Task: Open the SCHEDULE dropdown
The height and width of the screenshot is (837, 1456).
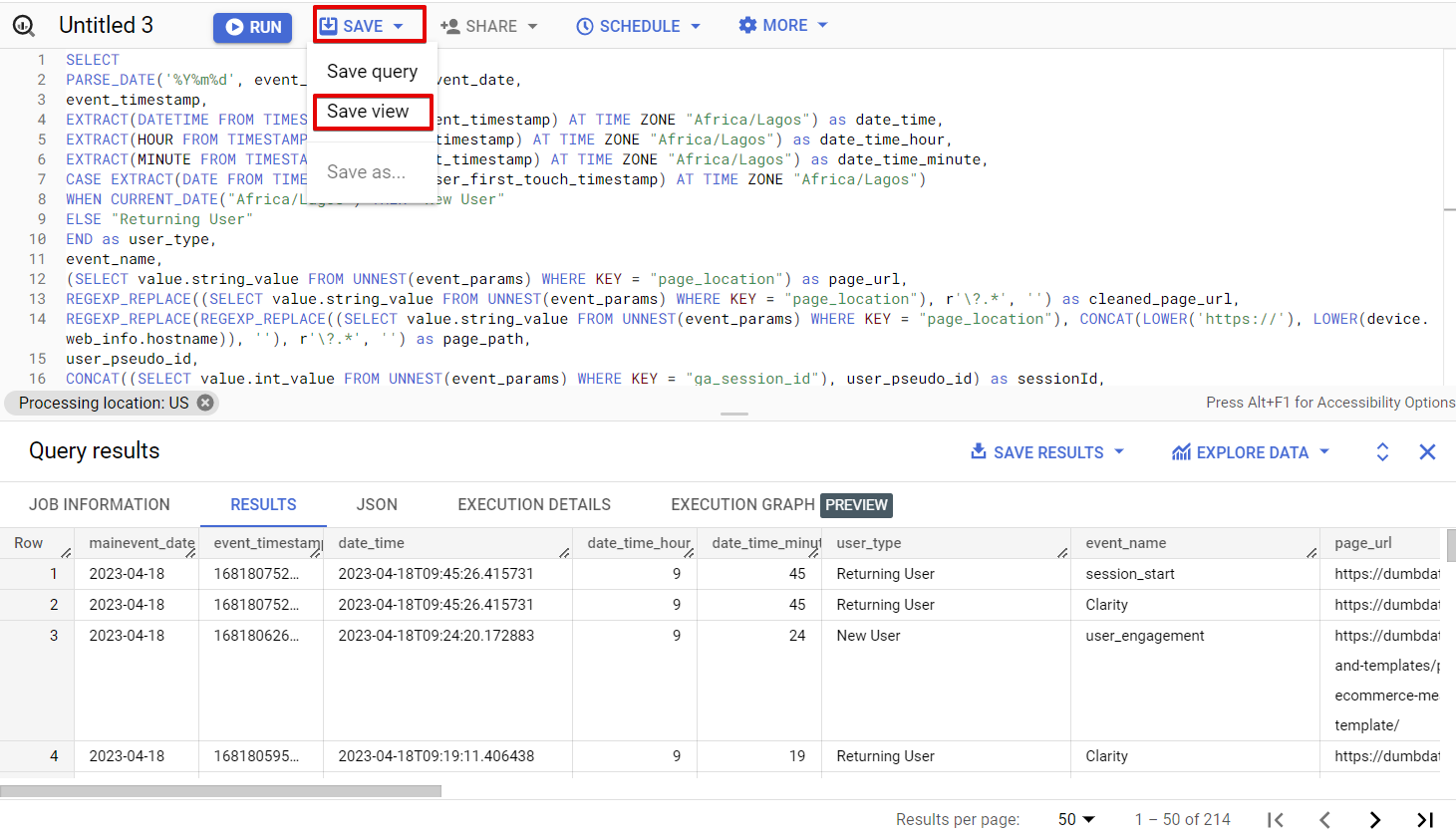Action: tap(638, 25)
